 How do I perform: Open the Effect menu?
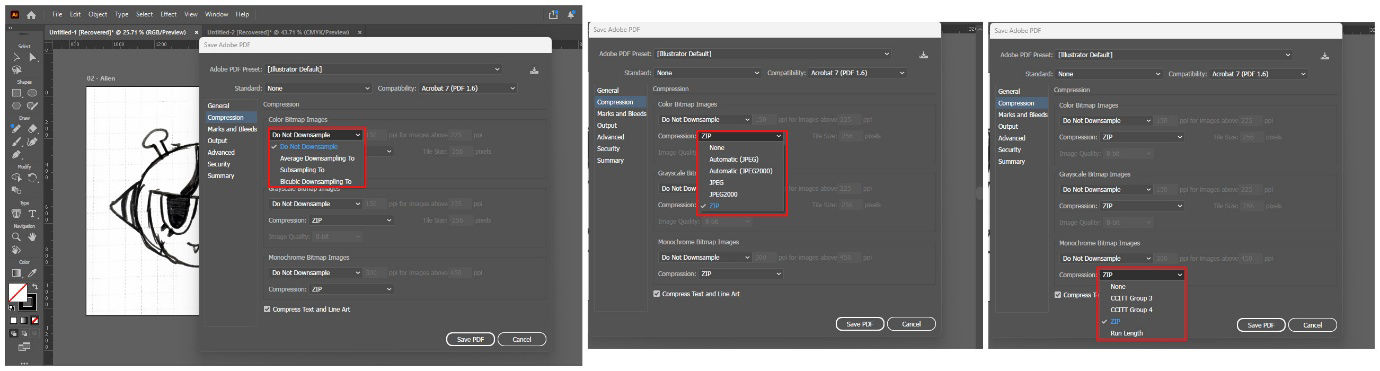(169, 15)
